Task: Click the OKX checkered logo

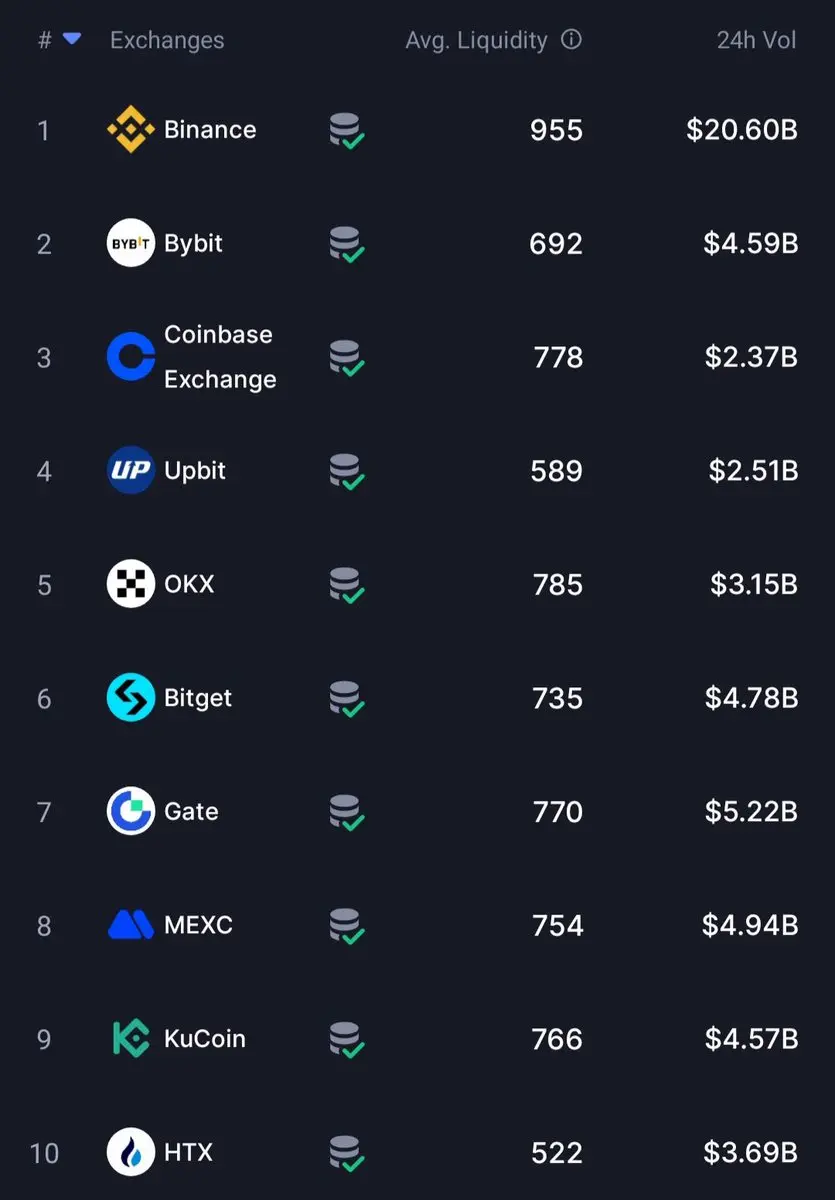Action: (131, 584)
